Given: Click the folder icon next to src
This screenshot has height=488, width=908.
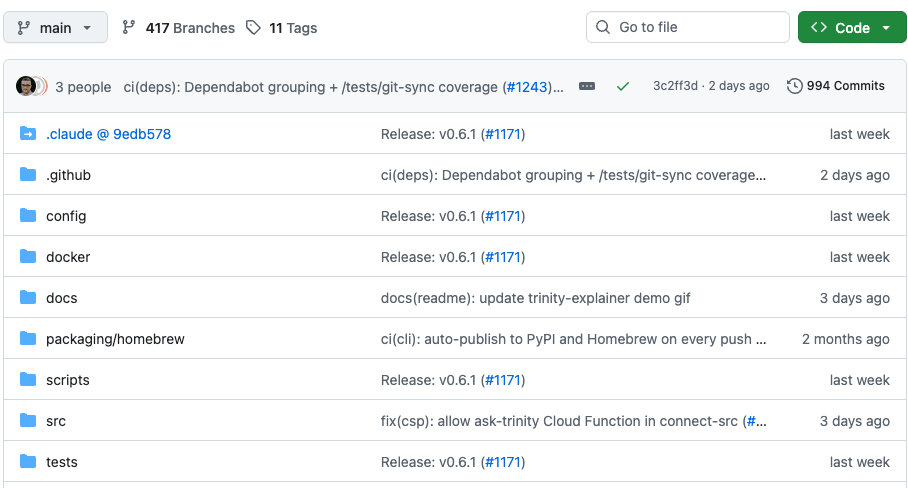Looking at the screenshot, I should [x=28, y=420].
